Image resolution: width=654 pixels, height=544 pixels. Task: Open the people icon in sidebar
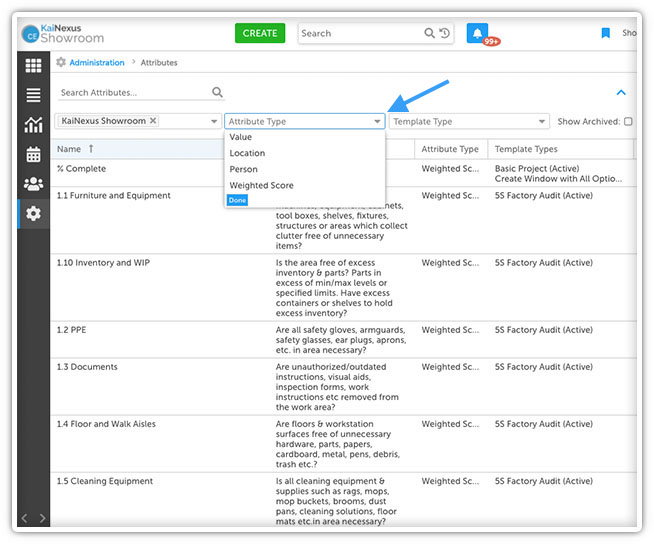(33, 184)
